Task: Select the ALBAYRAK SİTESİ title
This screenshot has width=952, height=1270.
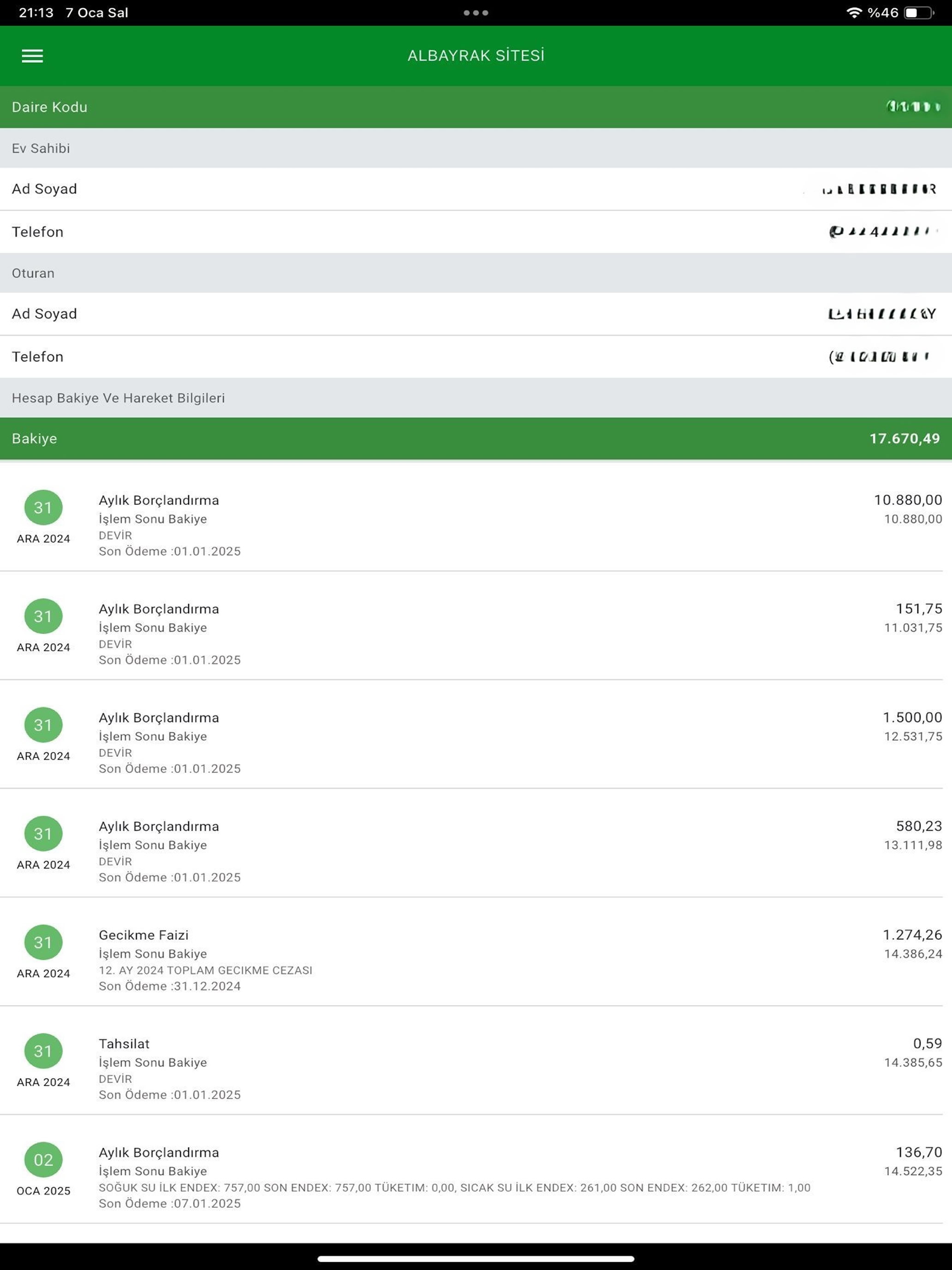Action: 476,56
